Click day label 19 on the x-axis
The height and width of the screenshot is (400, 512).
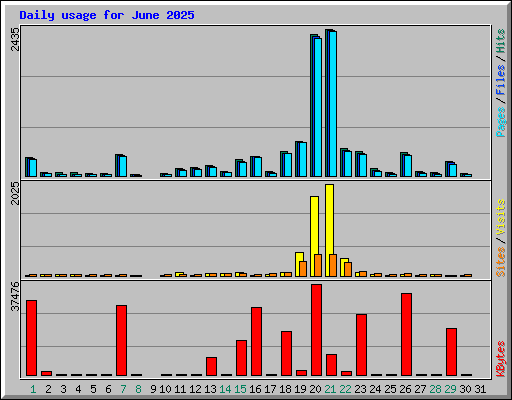click(x=300, y=389)
